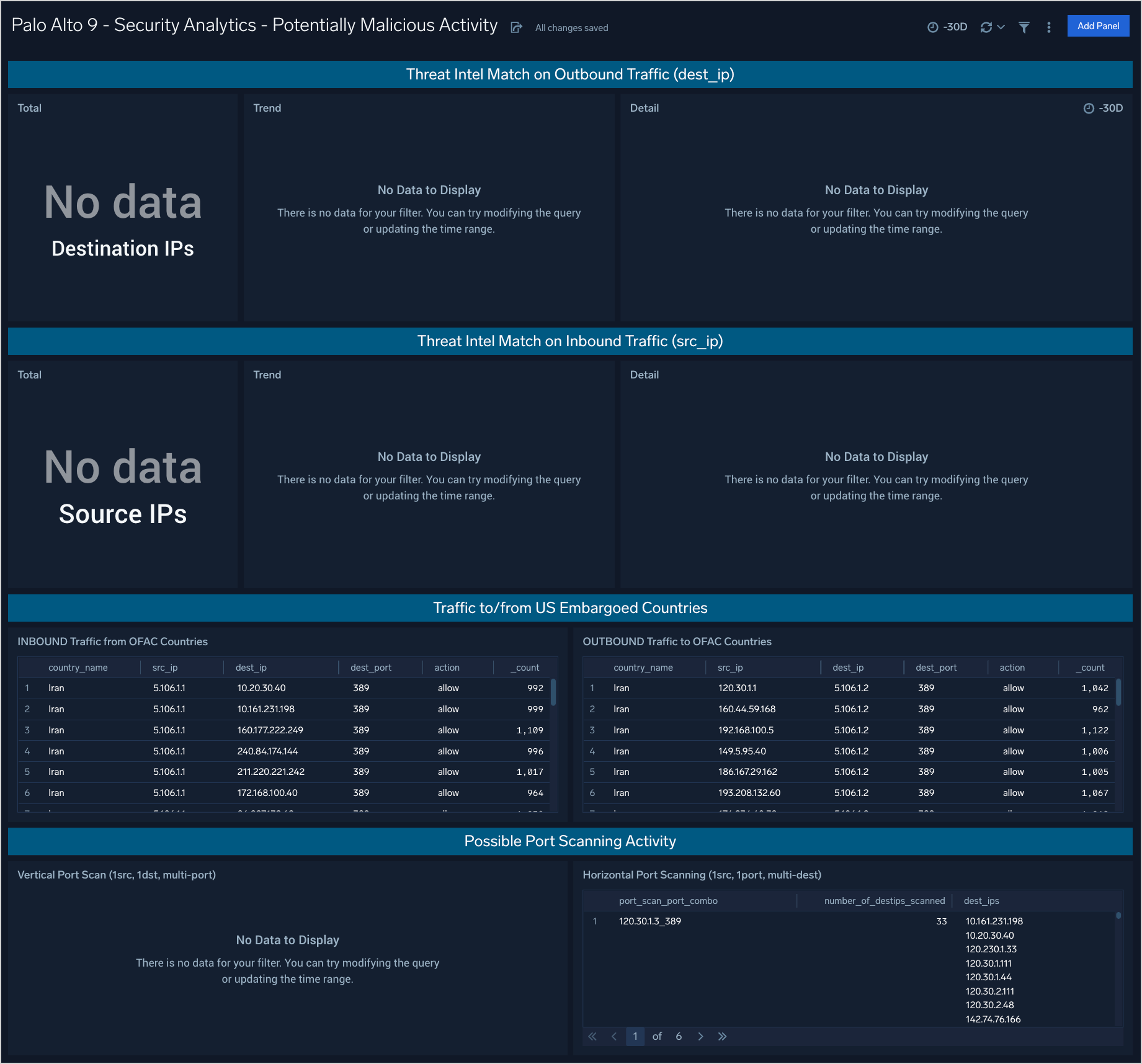The image size is (1142, 1064).
Task: Go to next page in Horizontal Port Scanning table
Action: click(x=700, y=1036)
